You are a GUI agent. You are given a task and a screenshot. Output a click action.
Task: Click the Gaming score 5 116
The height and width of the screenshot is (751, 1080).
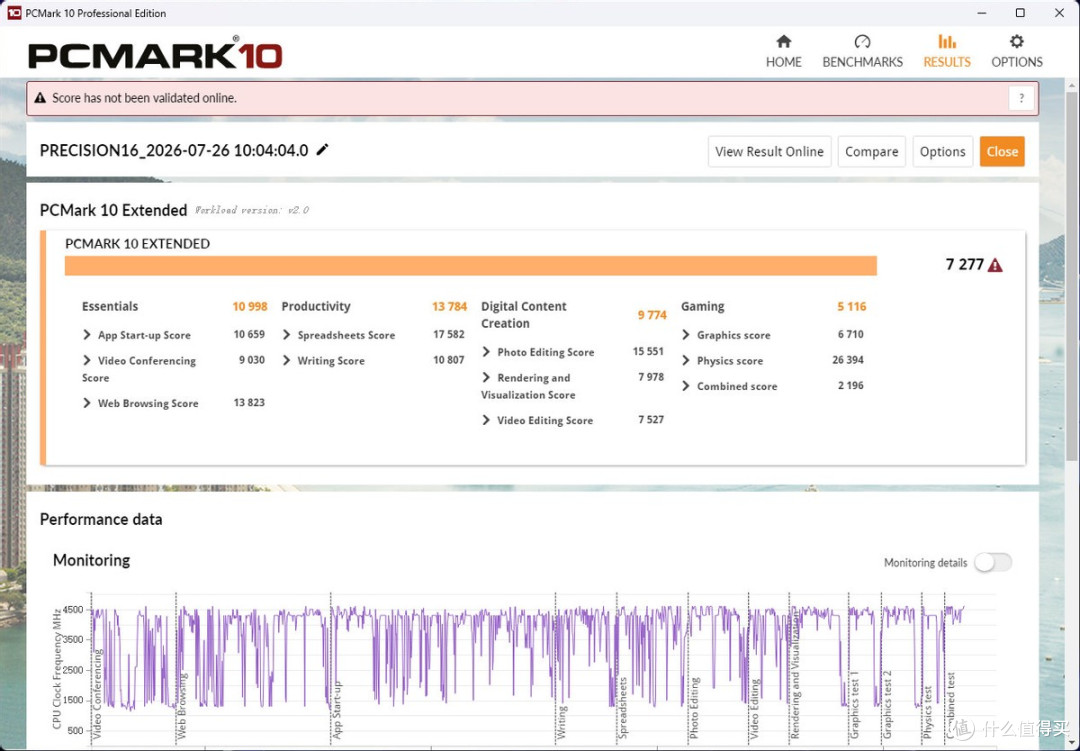click(x=851, y=307)
